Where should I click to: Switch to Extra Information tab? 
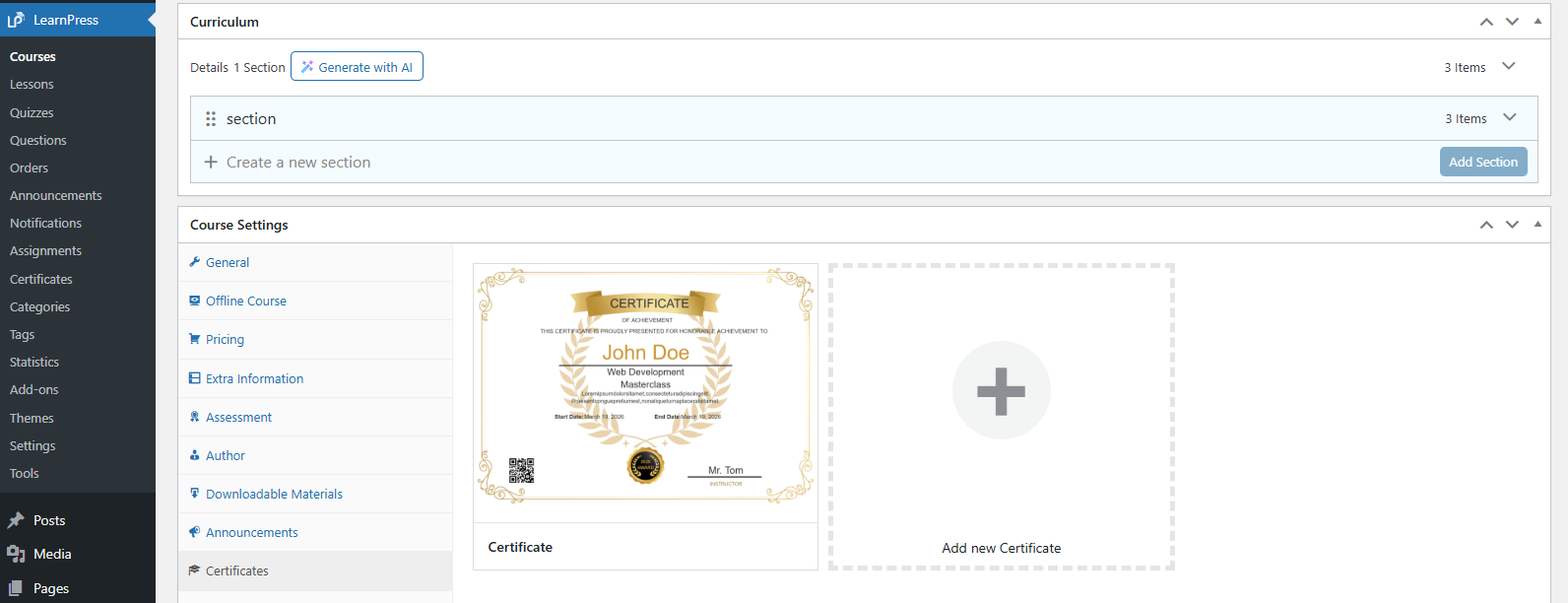[x=315, y=378]
